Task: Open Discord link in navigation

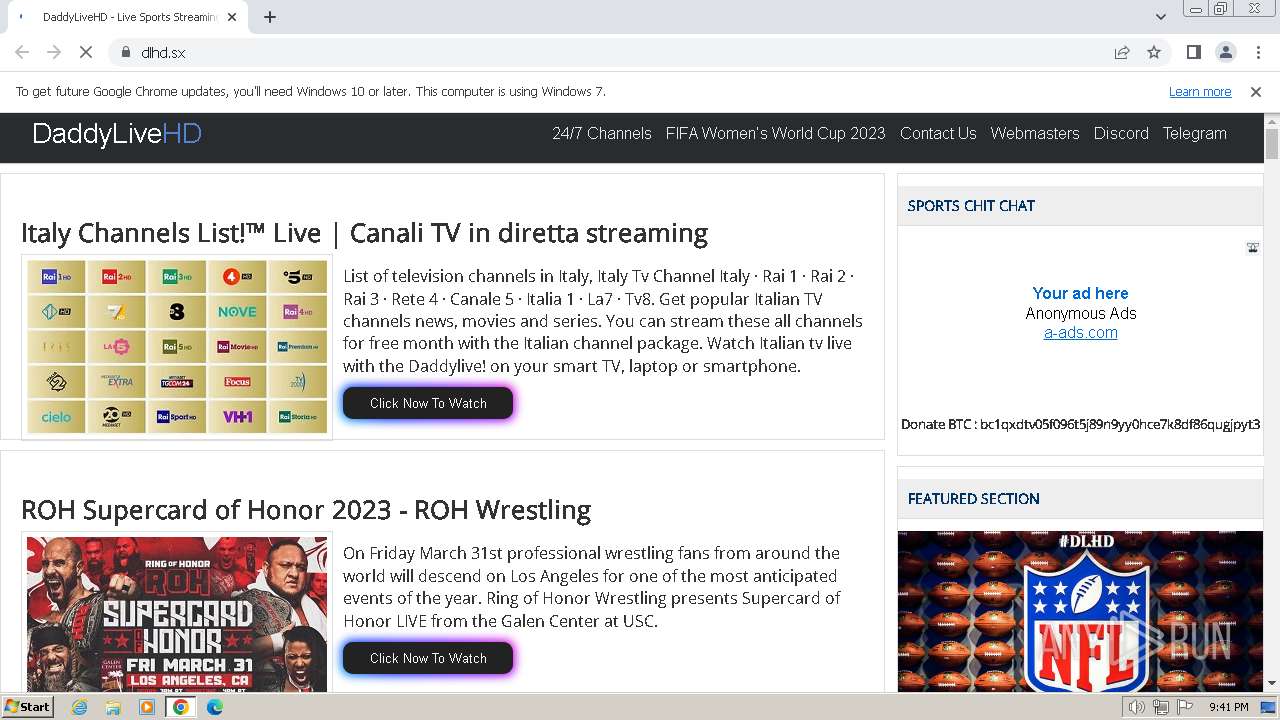Action: click(1121, 133)
